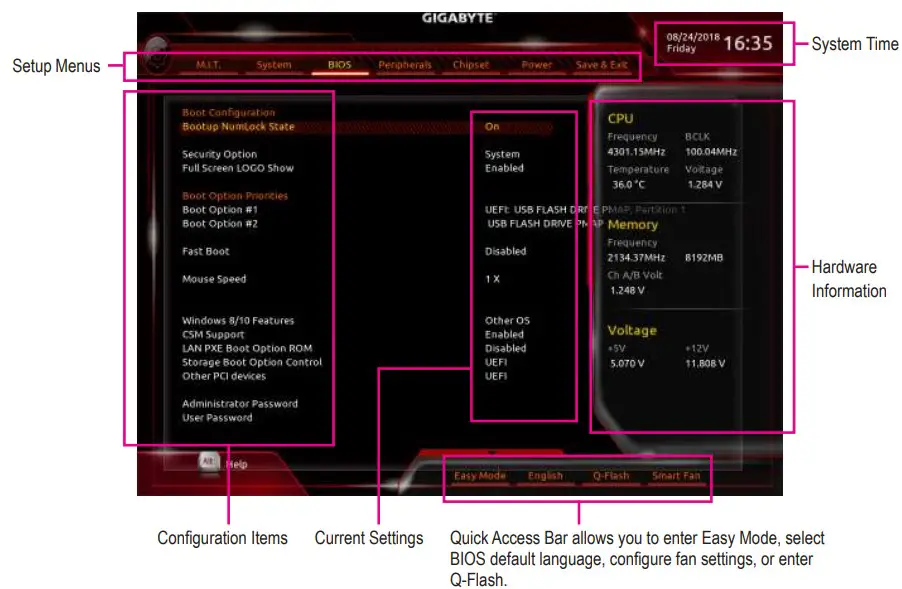The width and height of the screenshot is (902, 589).
Task: Click the +5V reading 5.070 V
Action: [627, 364]
